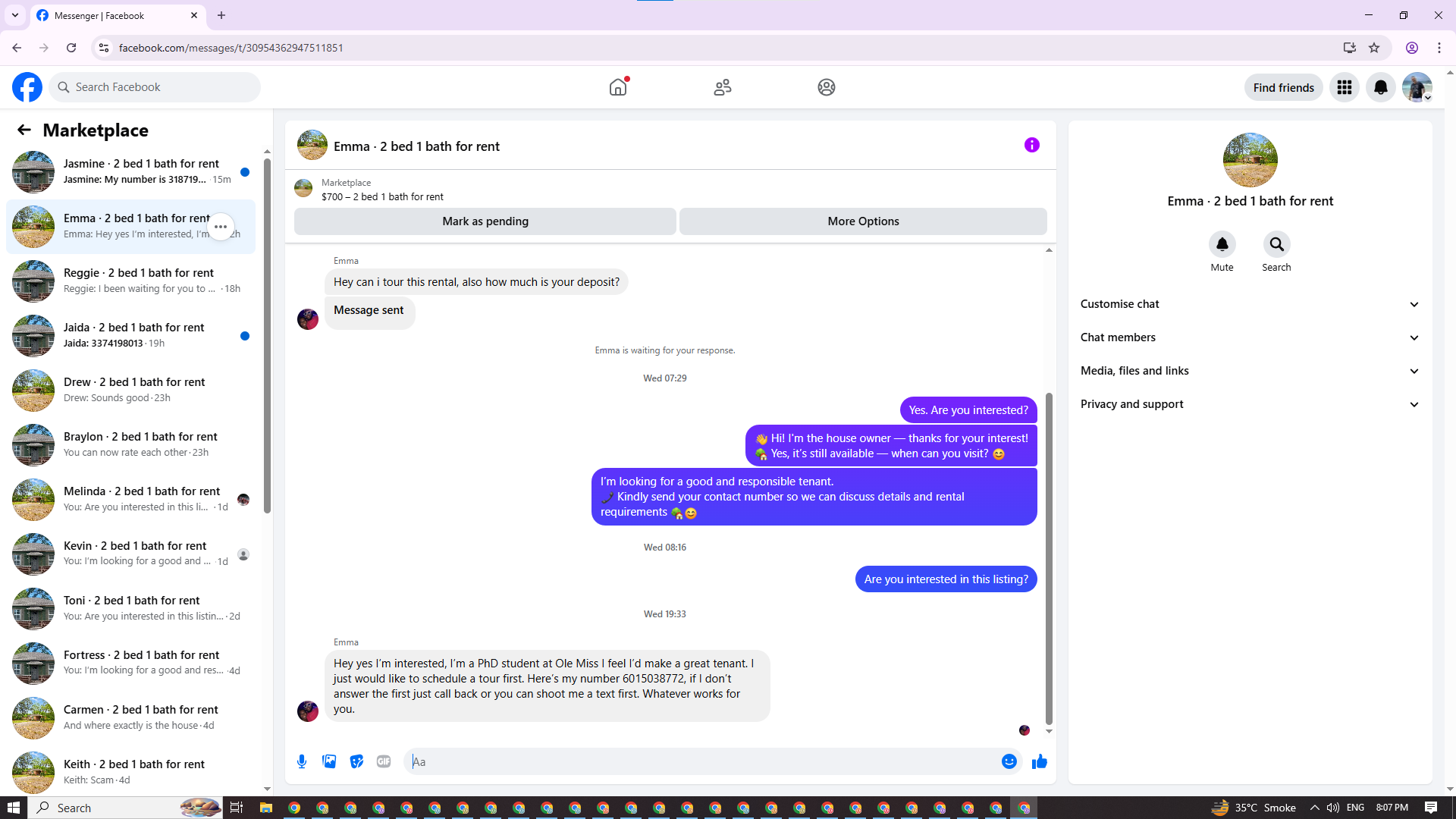Screen dimensions: 1456x819
Task: Open the Reggie conversation
Action: pyautogui.click(x=131, y=281)
